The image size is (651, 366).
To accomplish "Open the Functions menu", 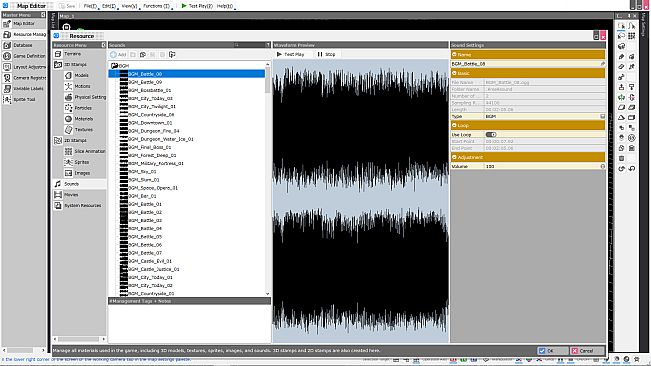I will [157, 6].
